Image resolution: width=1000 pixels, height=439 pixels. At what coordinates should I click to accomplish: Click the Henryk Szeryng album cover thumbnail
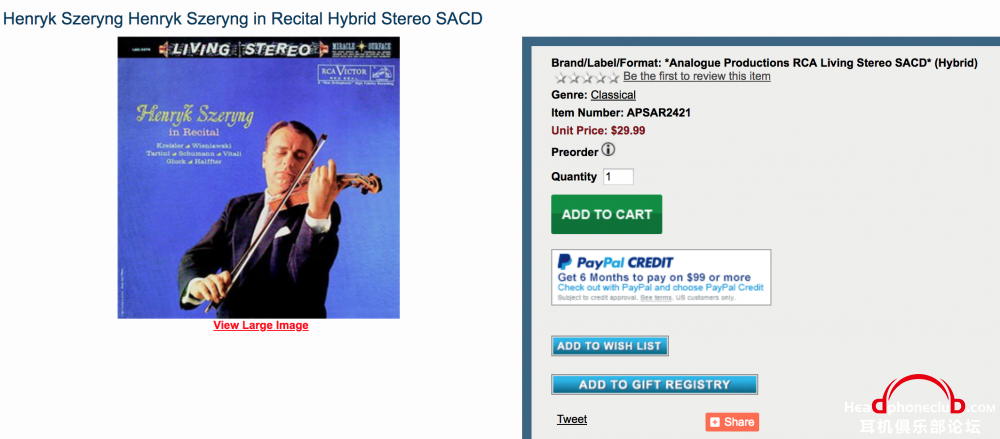[258, 177]
